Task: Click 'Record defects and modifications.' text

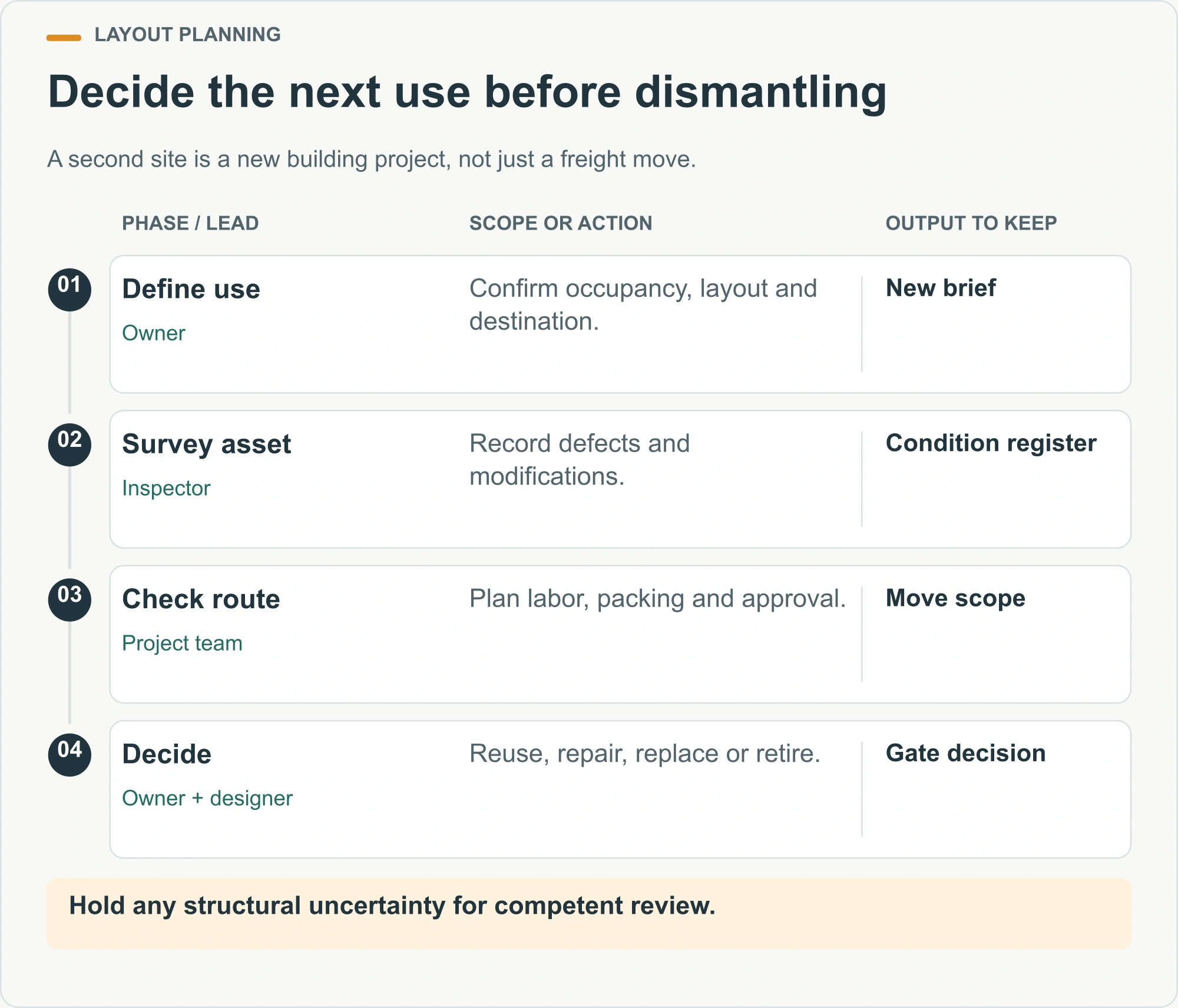Action: click(x=580, y=460)
